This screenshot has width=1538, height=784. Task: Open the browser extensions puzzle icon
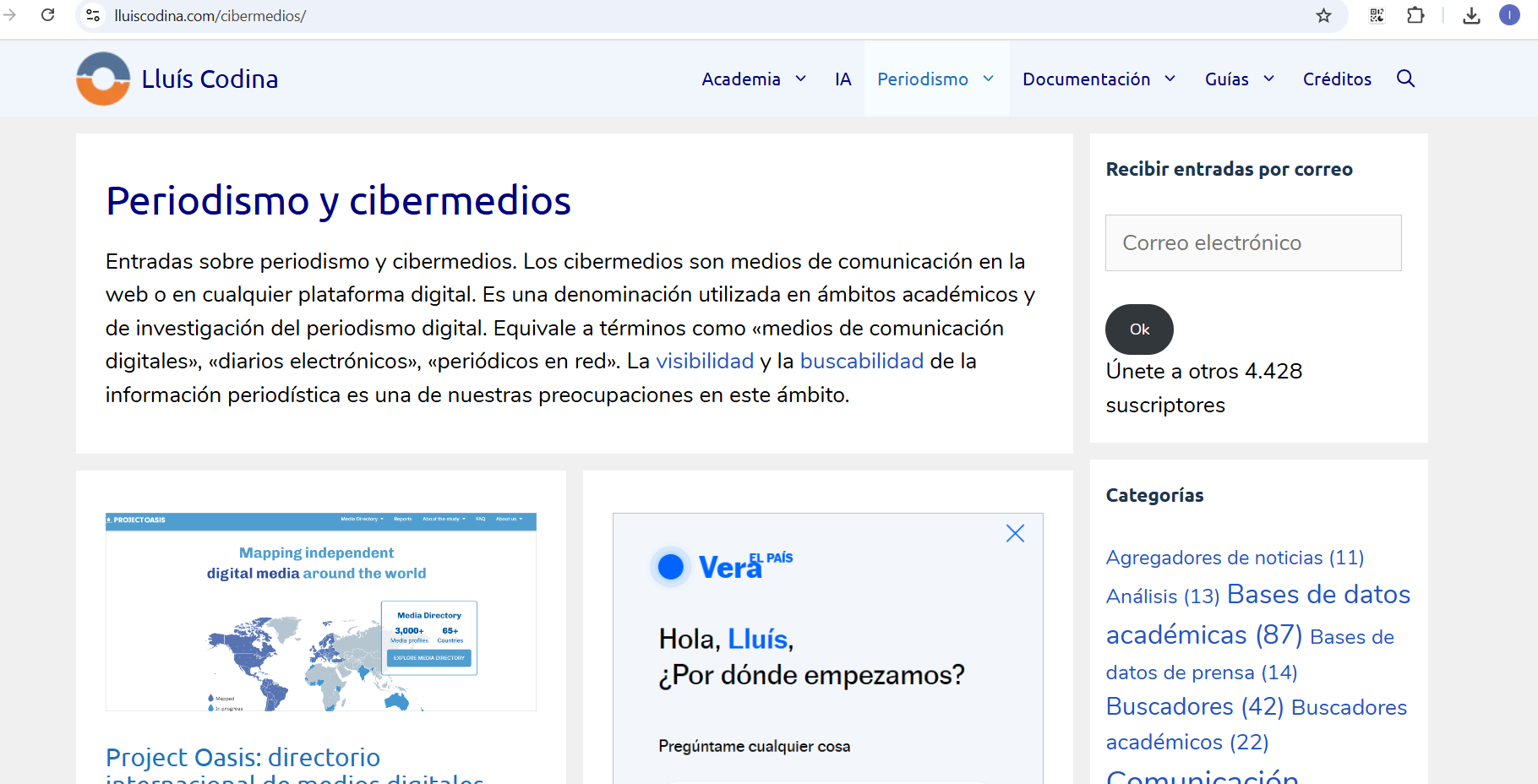[1415, 15]
